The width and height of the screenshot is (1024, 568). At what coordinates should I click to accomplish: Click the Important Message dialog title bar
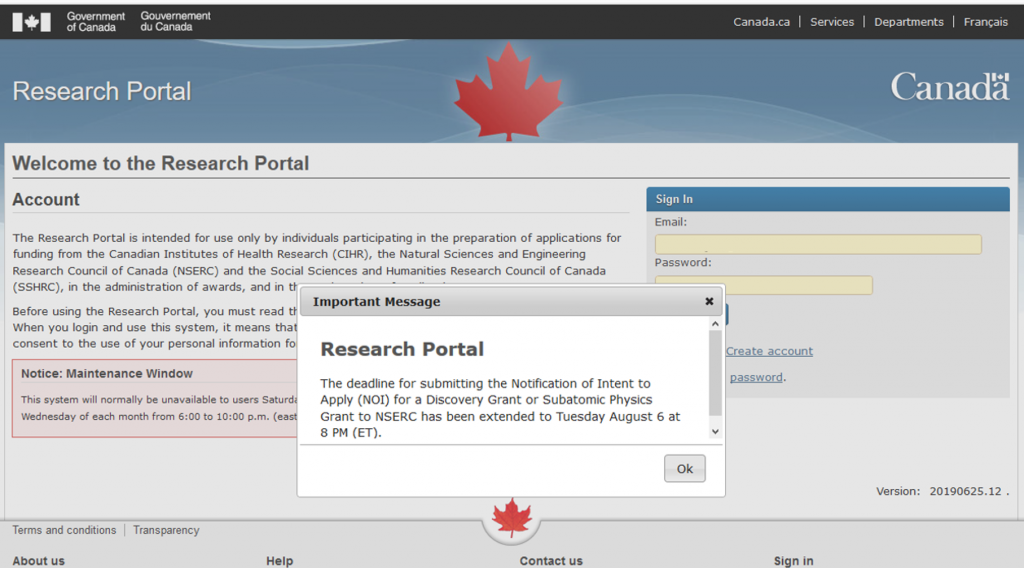511,302
